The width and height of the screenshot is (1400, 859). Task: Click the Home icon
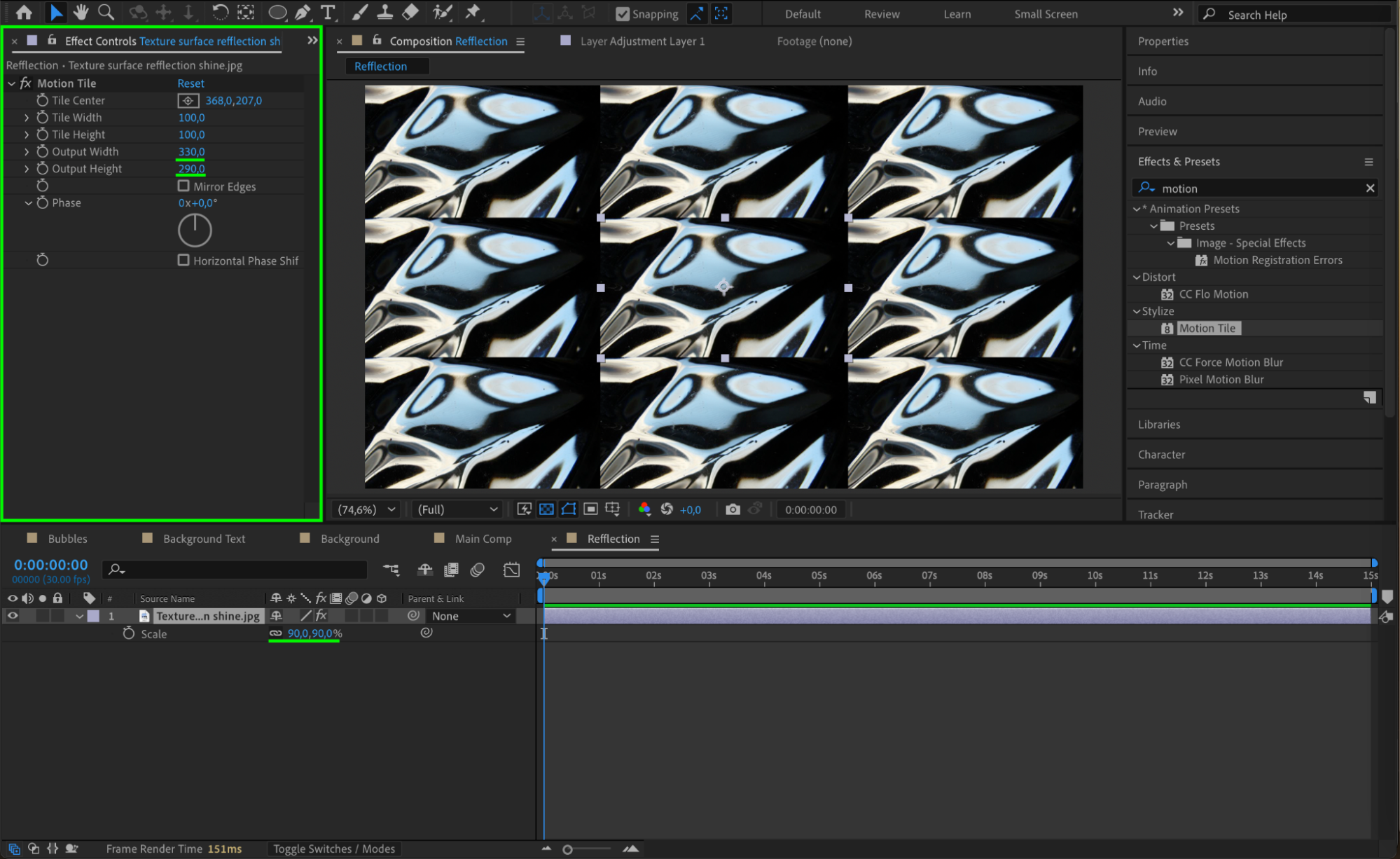24,12
